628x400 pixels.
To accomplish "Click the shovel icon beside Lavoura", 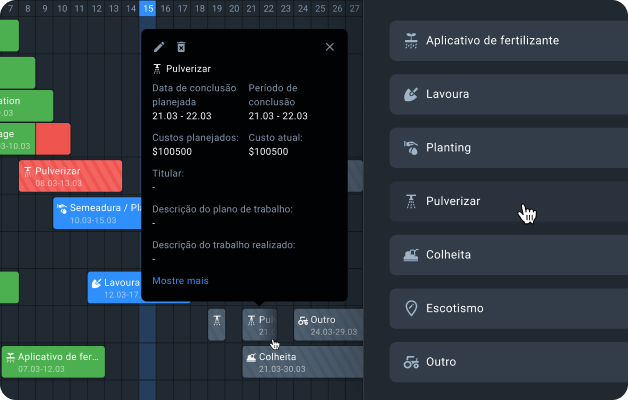I will [x=411, y=94].
